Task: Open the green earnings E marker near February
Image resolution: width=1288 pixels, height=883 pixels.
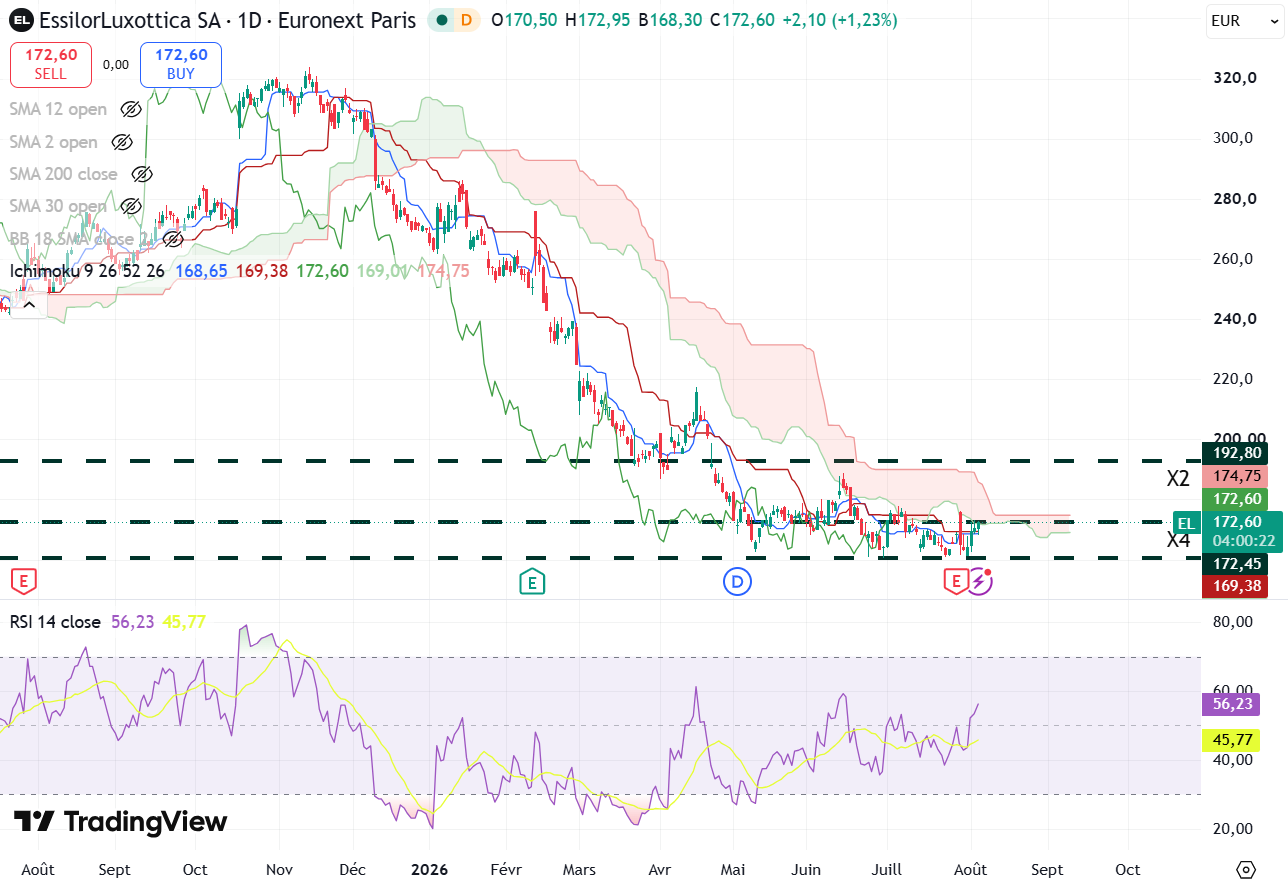Action: (x=532, y=581)
